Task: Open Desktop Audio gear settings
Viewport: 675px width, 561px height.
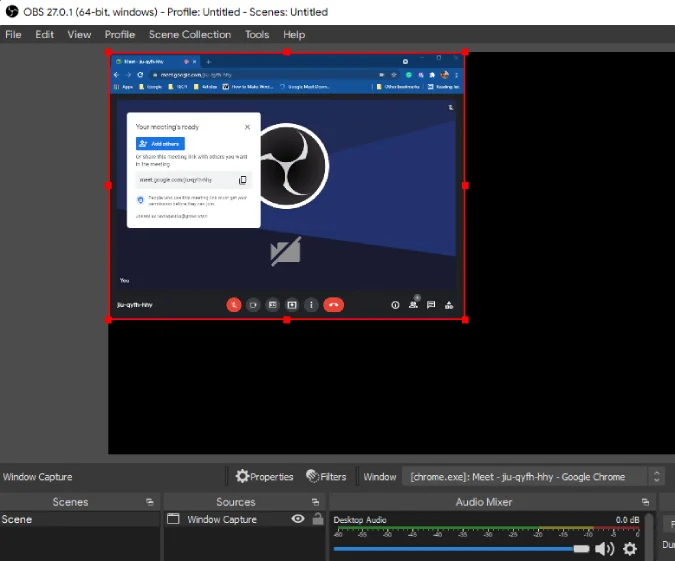Action: pyautogui.click(x=630, y=549)
